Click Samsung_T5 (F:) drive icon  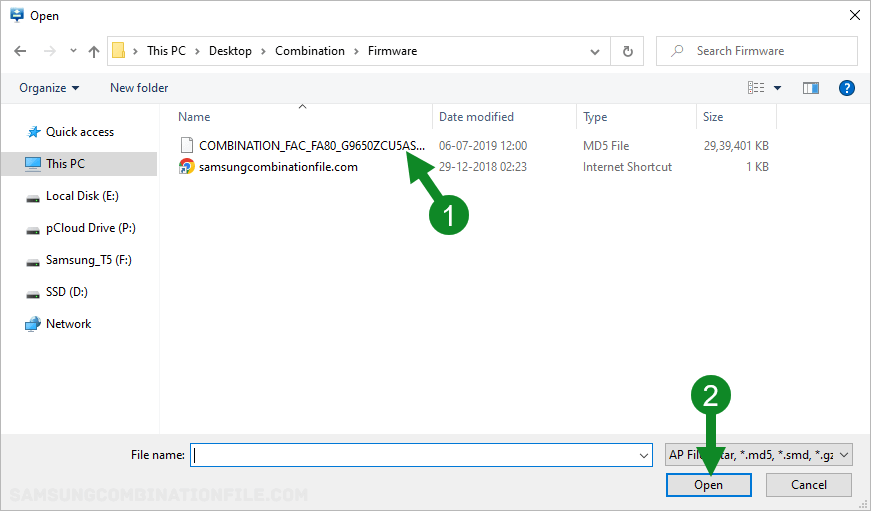(x=33, y=263)
